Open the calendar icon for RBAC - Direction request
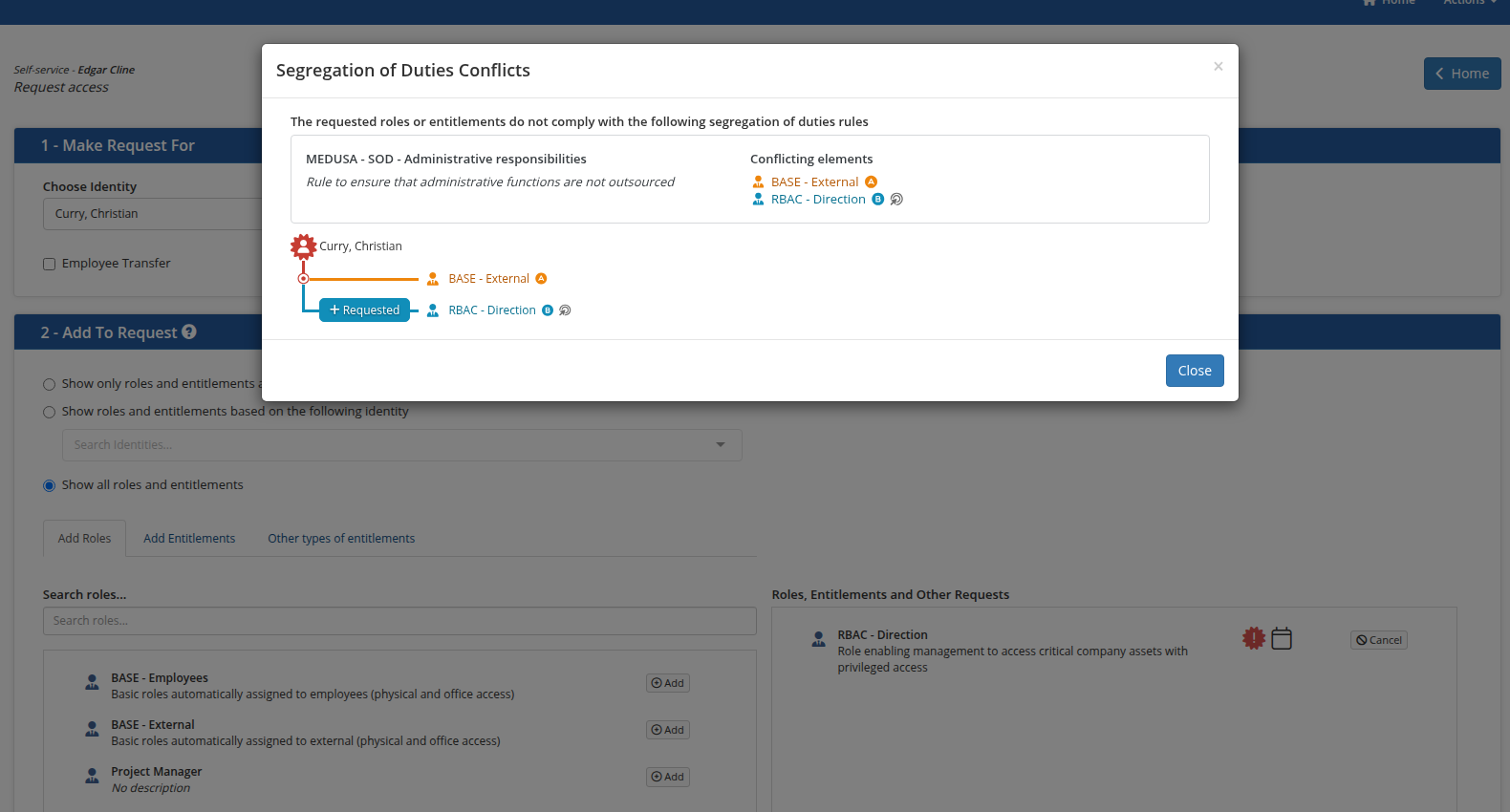This screenshot has width=1510, height=812. tap(1282, 638)
